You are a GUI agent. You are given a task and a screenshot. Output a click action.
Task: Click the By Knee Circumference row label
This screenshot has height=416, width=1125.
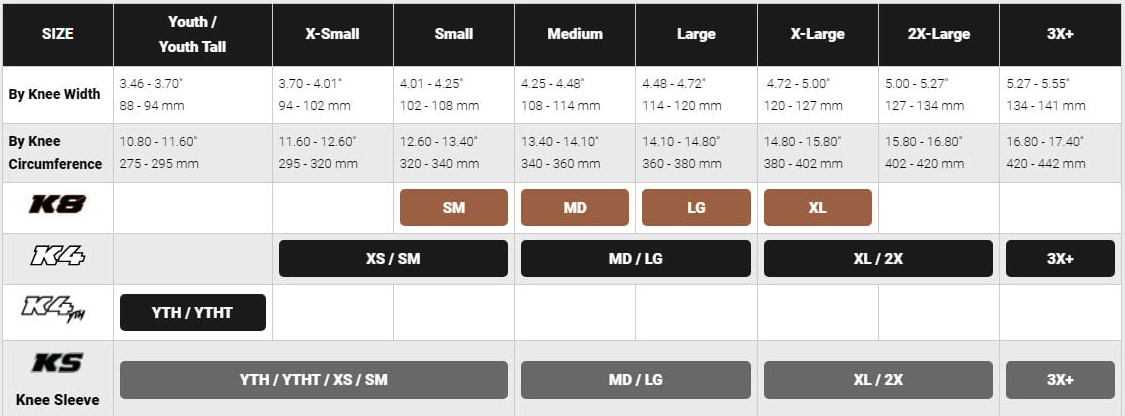click(x=55, y=152)
